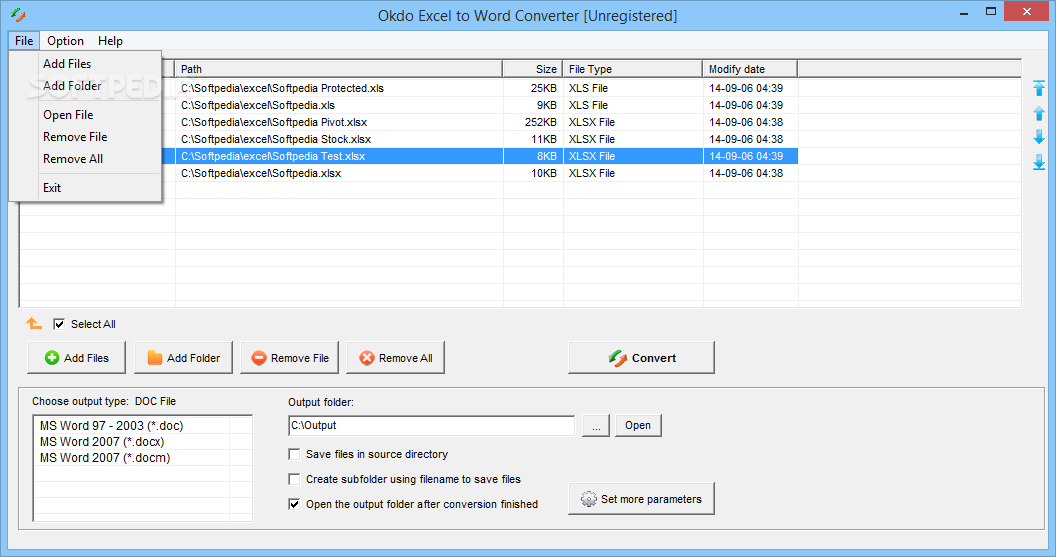Image resolution: width=1056 pixels, height=557 pixels.
Task: Maximize the Okdo converter window
Action: point(991,11)
